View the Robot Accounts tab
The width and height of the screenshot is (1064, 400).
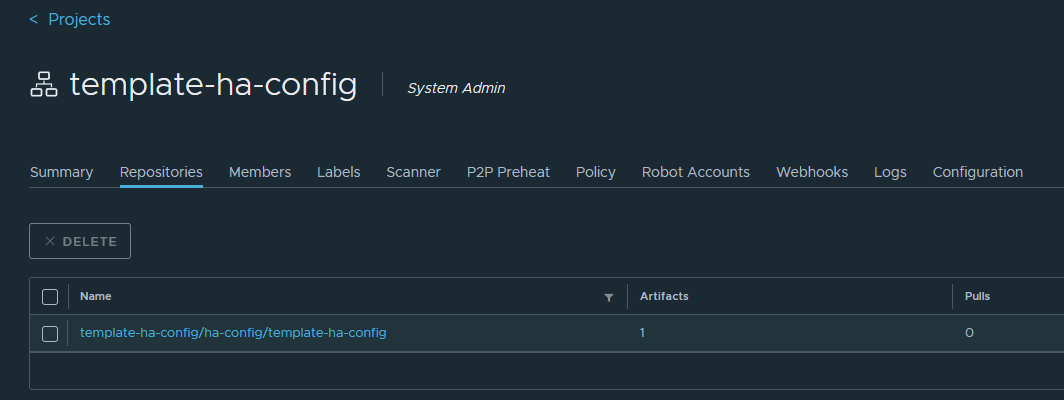tap(695, 172)
